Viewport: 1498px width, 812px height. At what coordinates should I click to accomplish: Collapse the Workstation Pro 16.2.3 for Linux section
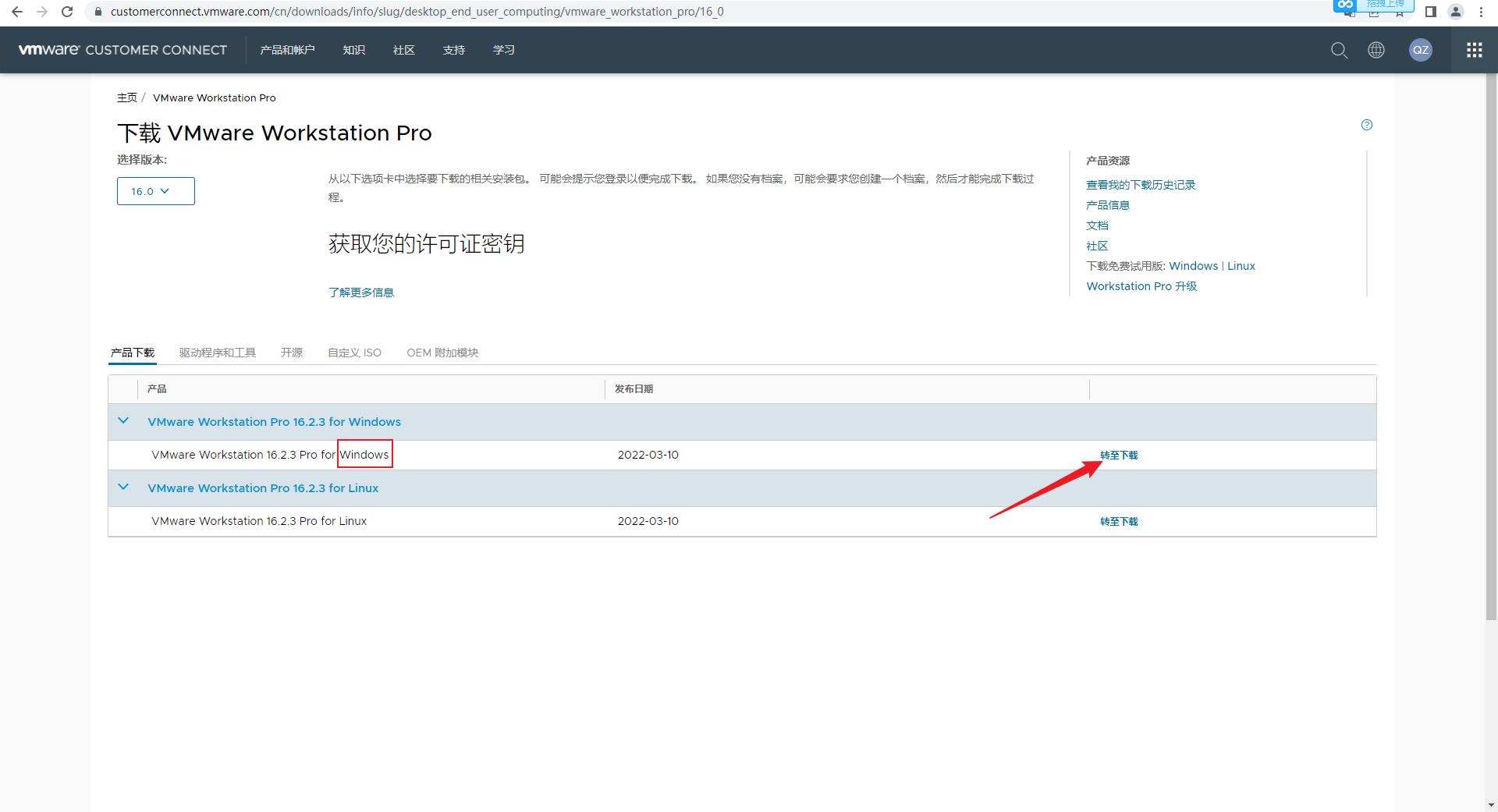tap(122, 487)
